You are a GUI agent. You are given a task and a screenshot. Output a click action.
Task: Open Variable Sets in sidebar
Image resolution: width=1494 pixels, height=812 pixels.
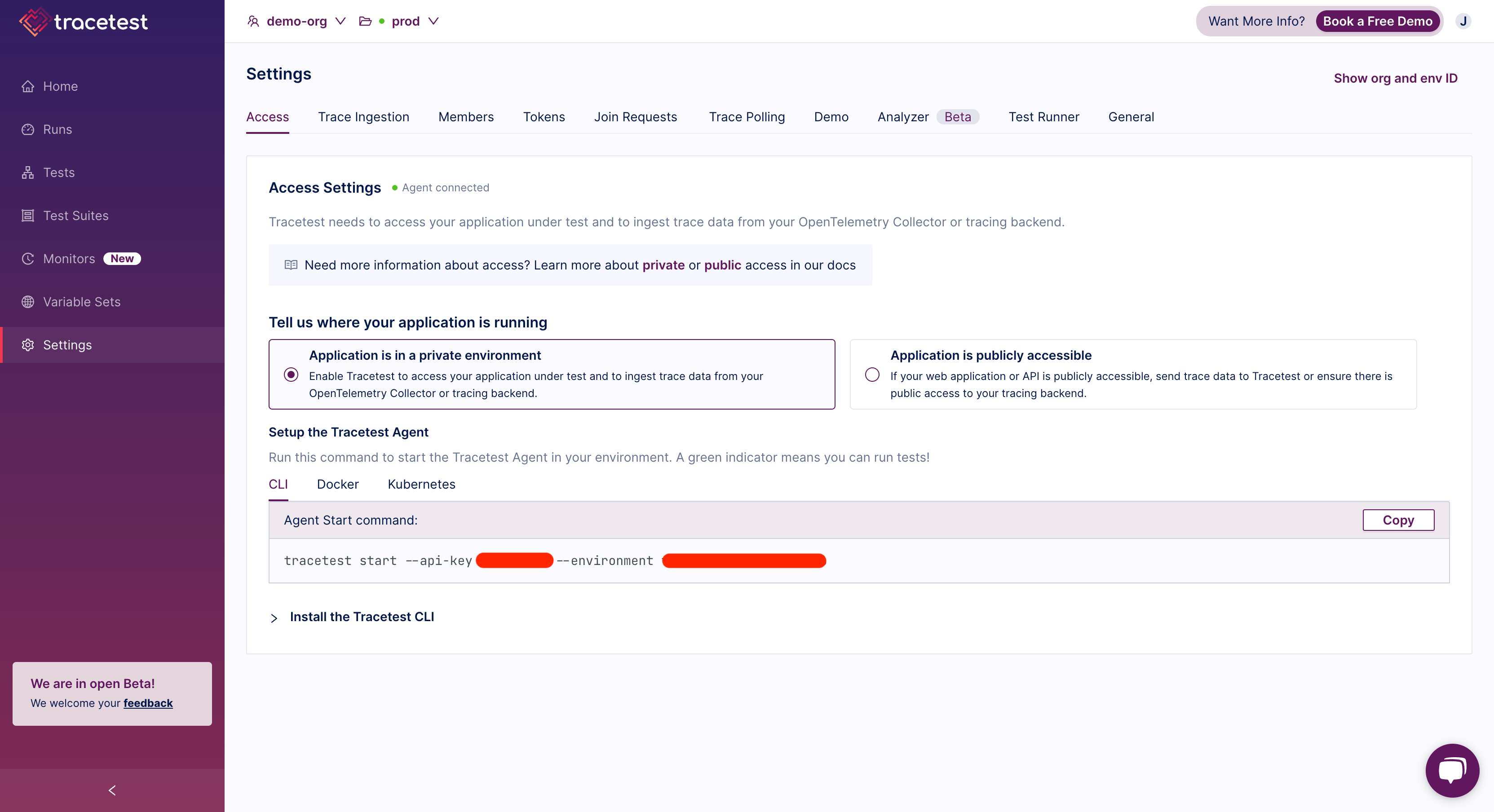(112, 302)
